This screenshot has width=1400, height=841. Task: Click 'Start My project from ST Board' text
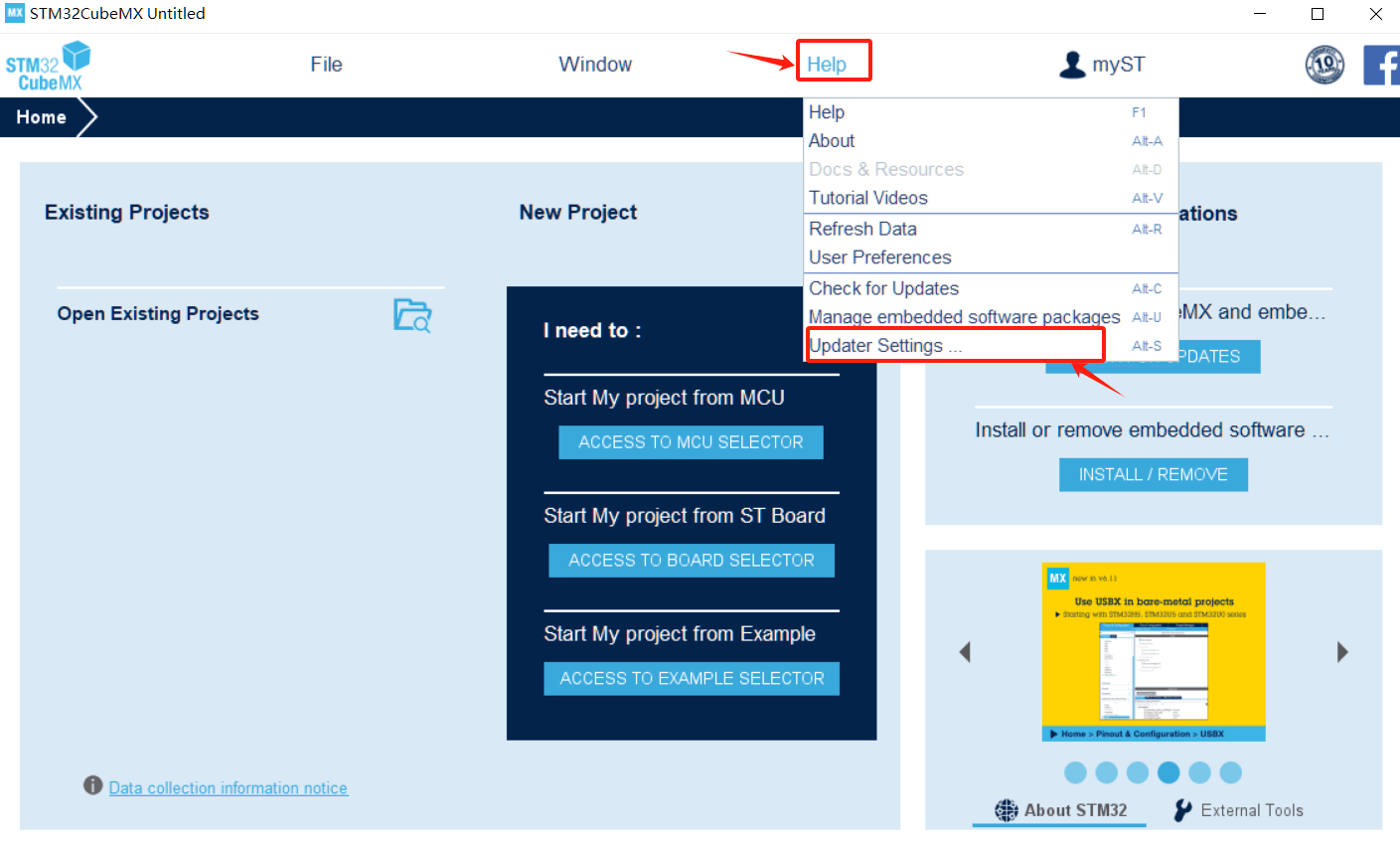(685, 516)
